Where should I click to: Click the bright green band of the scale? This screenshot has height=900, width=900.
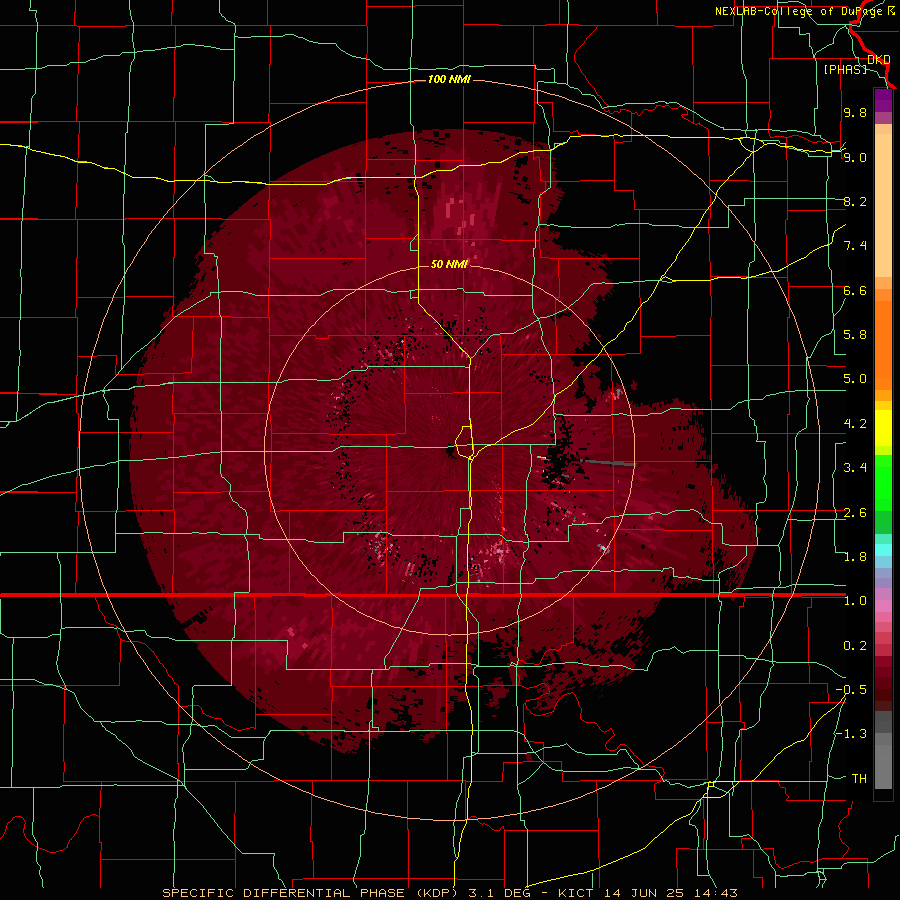pos(883,482)
